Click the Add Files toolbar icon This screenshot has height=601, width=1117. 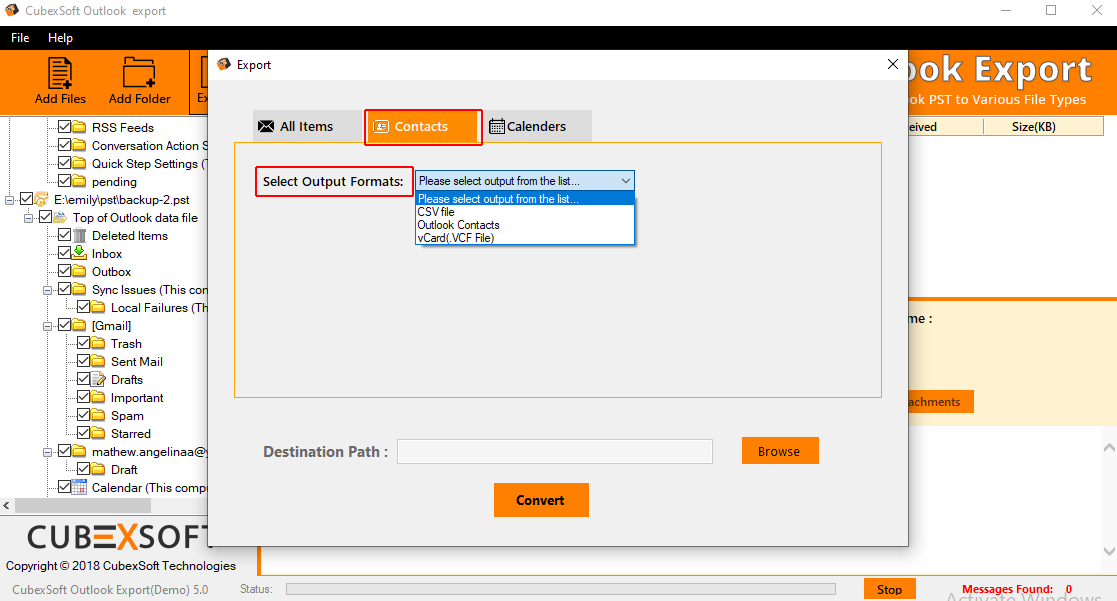click(x=60, y=74)
